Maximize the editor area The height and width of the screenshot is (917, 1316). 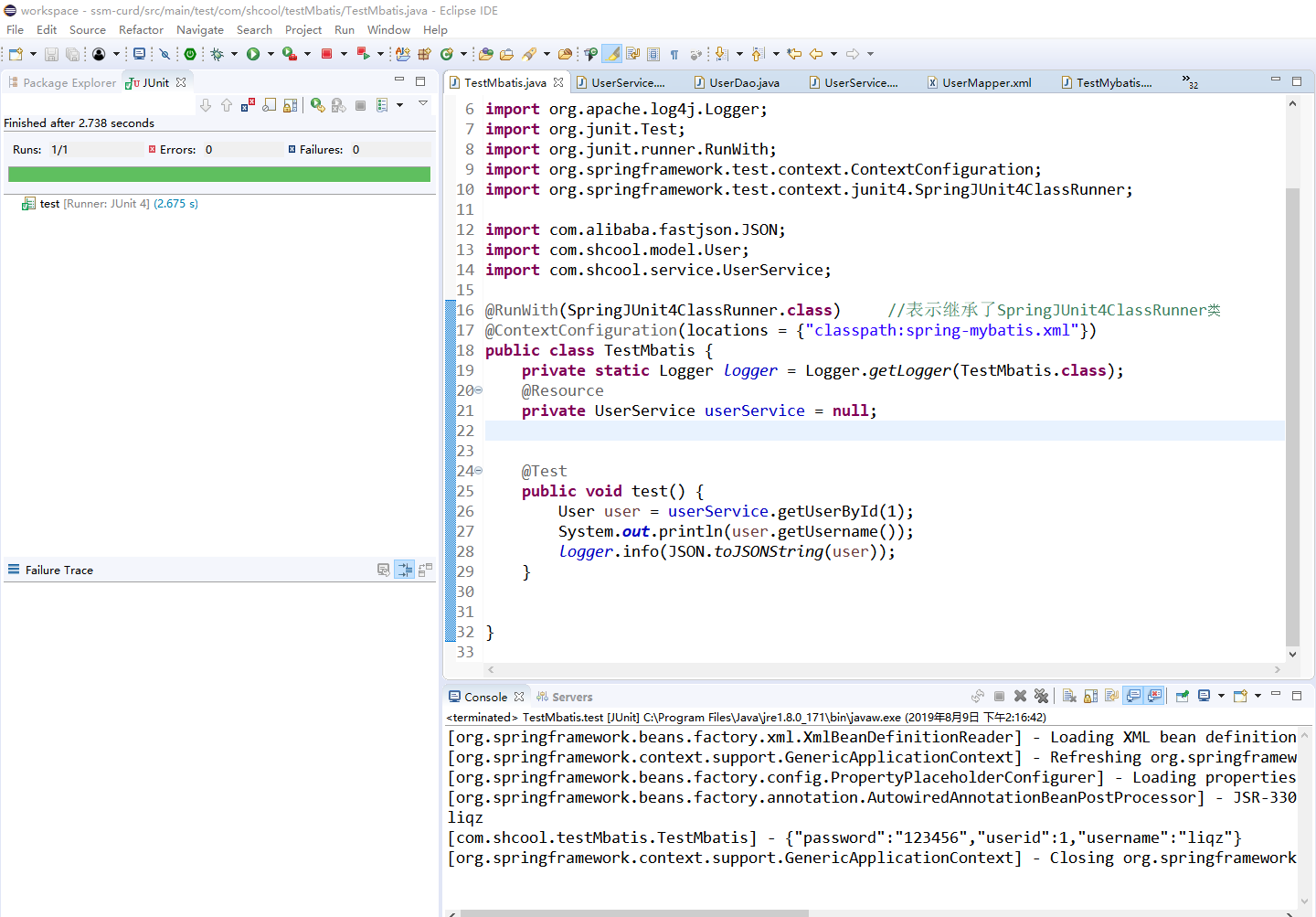(1296, 80)
